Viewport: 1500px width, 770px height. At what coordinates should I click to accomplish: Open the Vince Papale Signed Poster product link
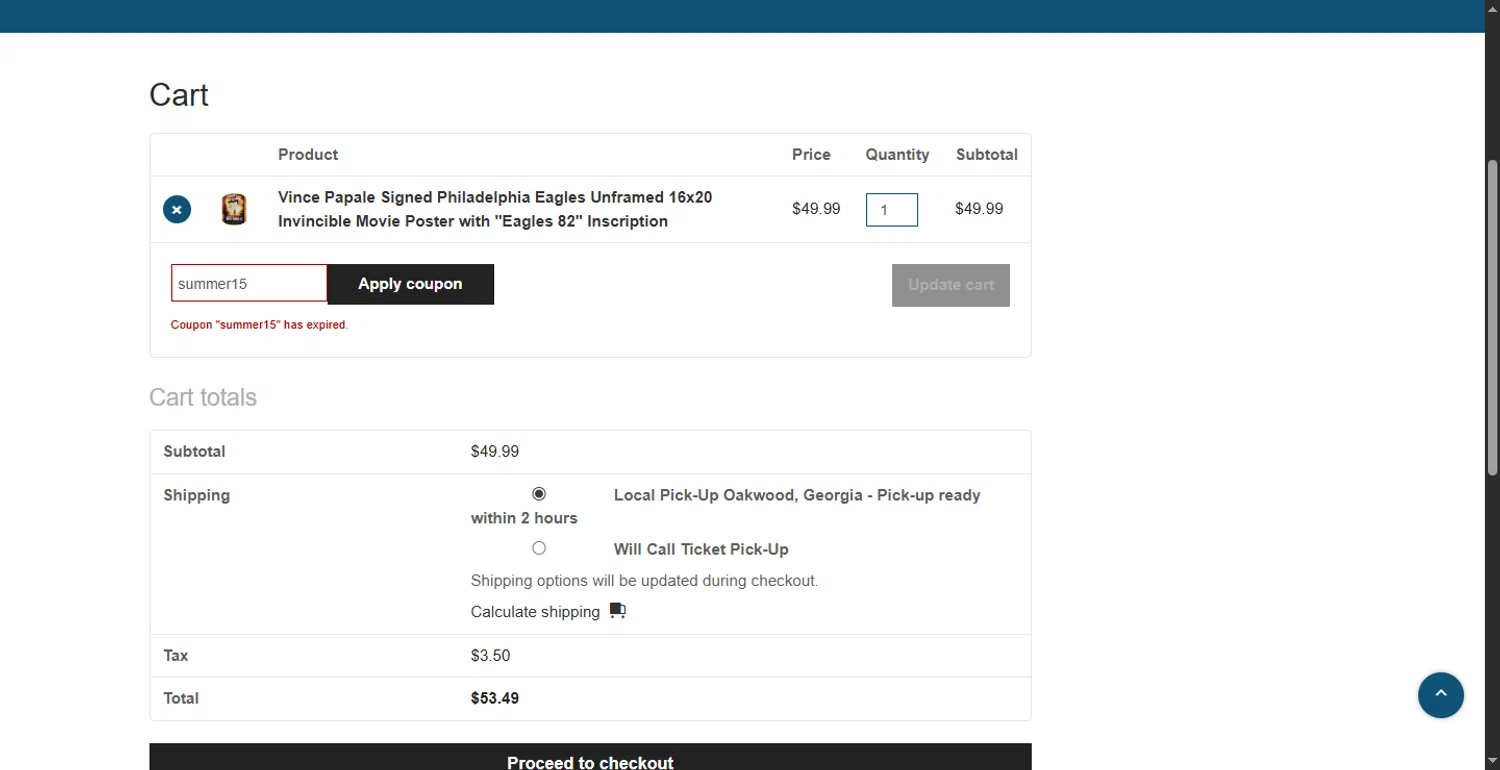(495, 209)
